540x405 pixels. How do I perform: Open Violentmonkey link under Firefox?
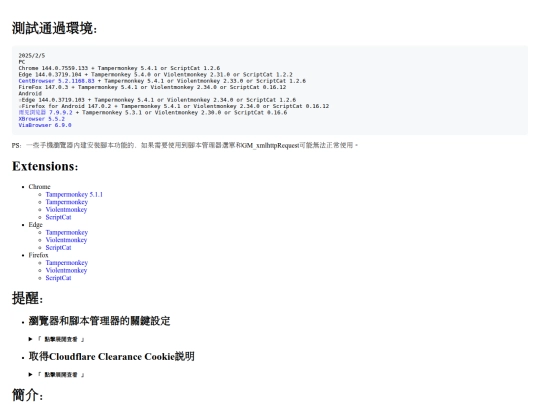(66, 270)
